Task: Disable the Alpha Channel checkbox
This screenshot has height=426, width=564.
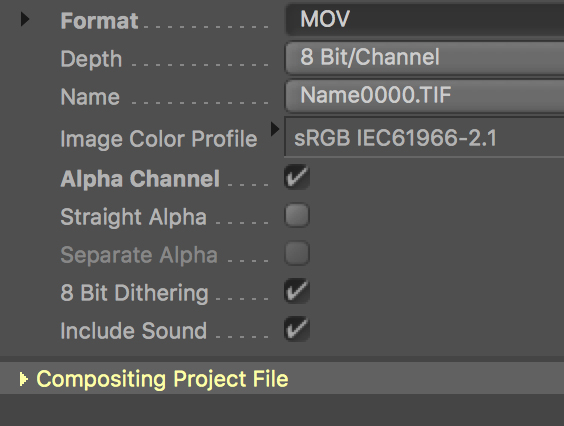Action: pyautogui.click(x=297, y=177)
